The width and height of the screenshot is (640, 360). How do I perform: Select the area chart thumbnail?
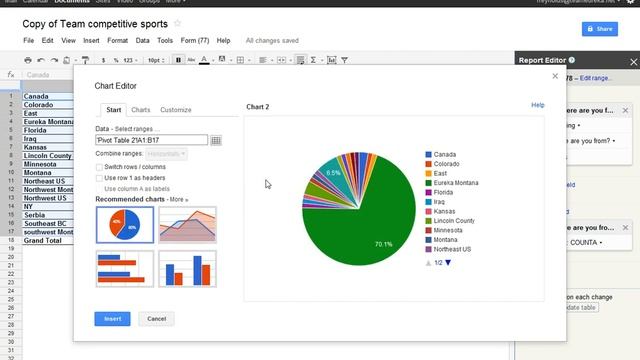click(x=188, y=225)
